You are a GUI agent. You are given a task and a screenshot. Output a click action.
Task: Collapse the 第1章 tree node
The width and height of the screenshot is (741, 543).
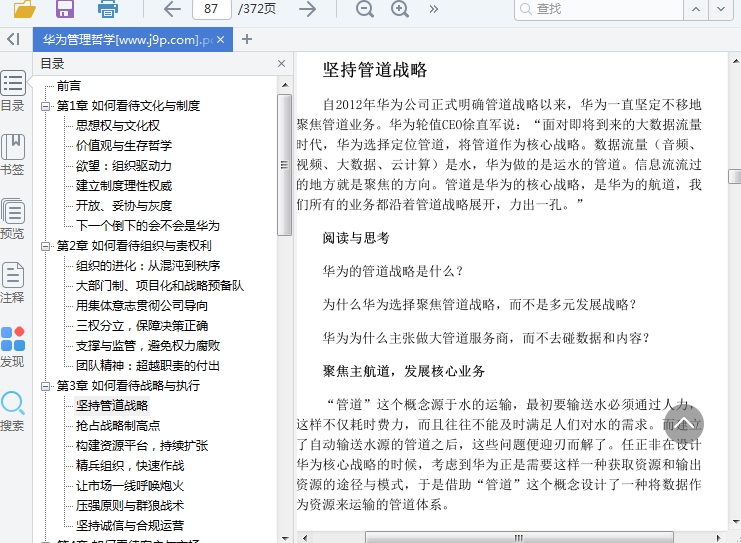pos(45,106)
